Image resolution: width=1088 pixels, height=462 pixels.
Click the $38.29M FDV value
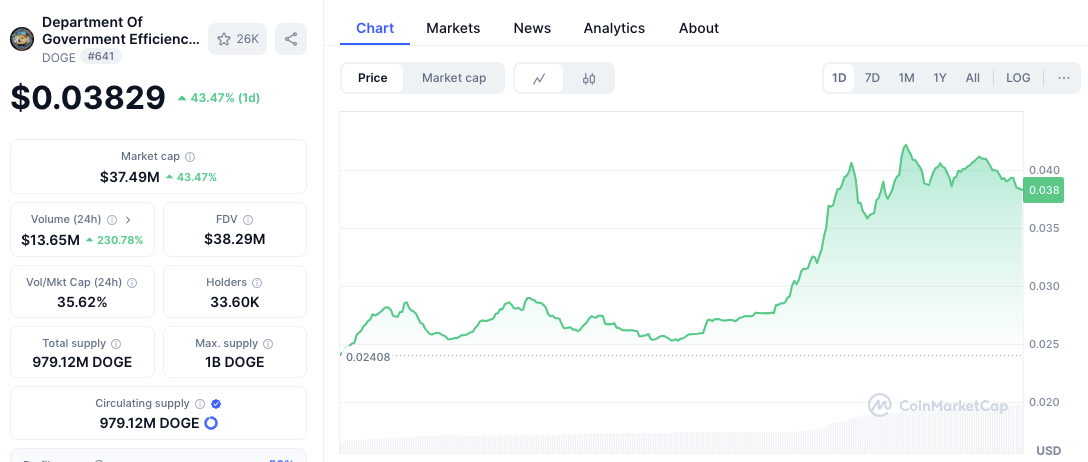tap(235, 240)
